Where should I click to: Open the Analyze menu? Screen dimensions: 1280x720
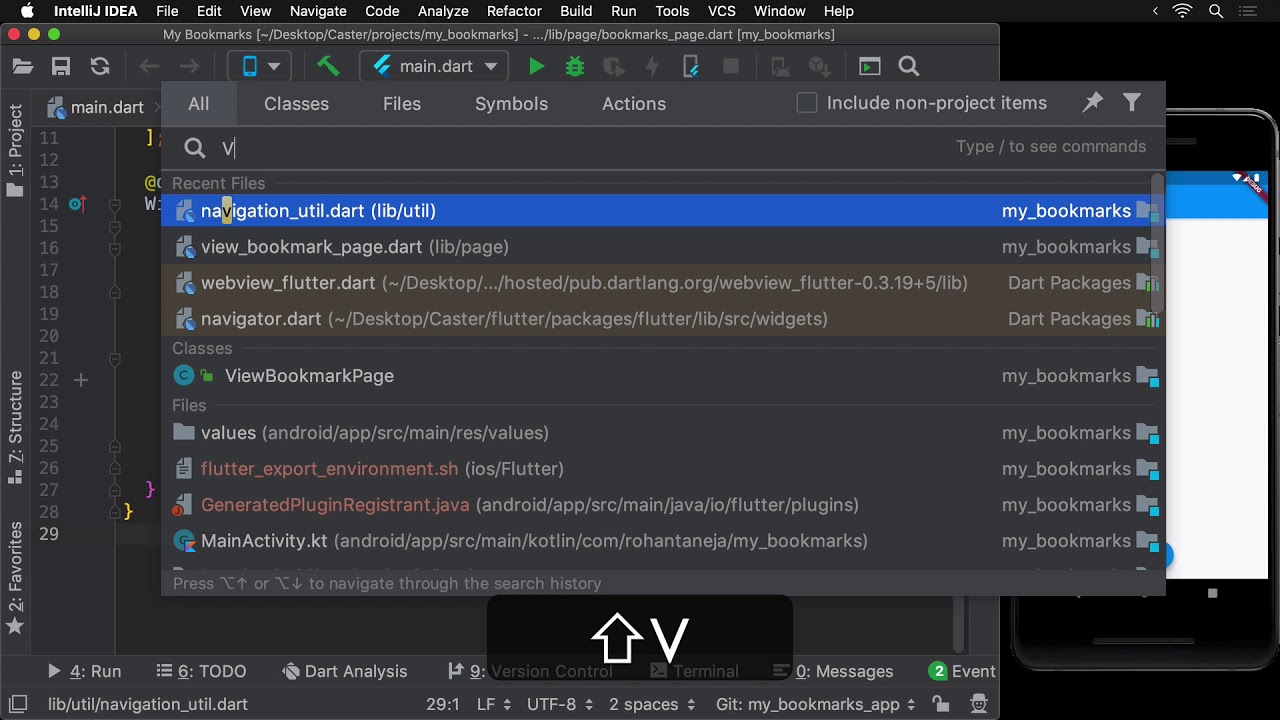443,11
